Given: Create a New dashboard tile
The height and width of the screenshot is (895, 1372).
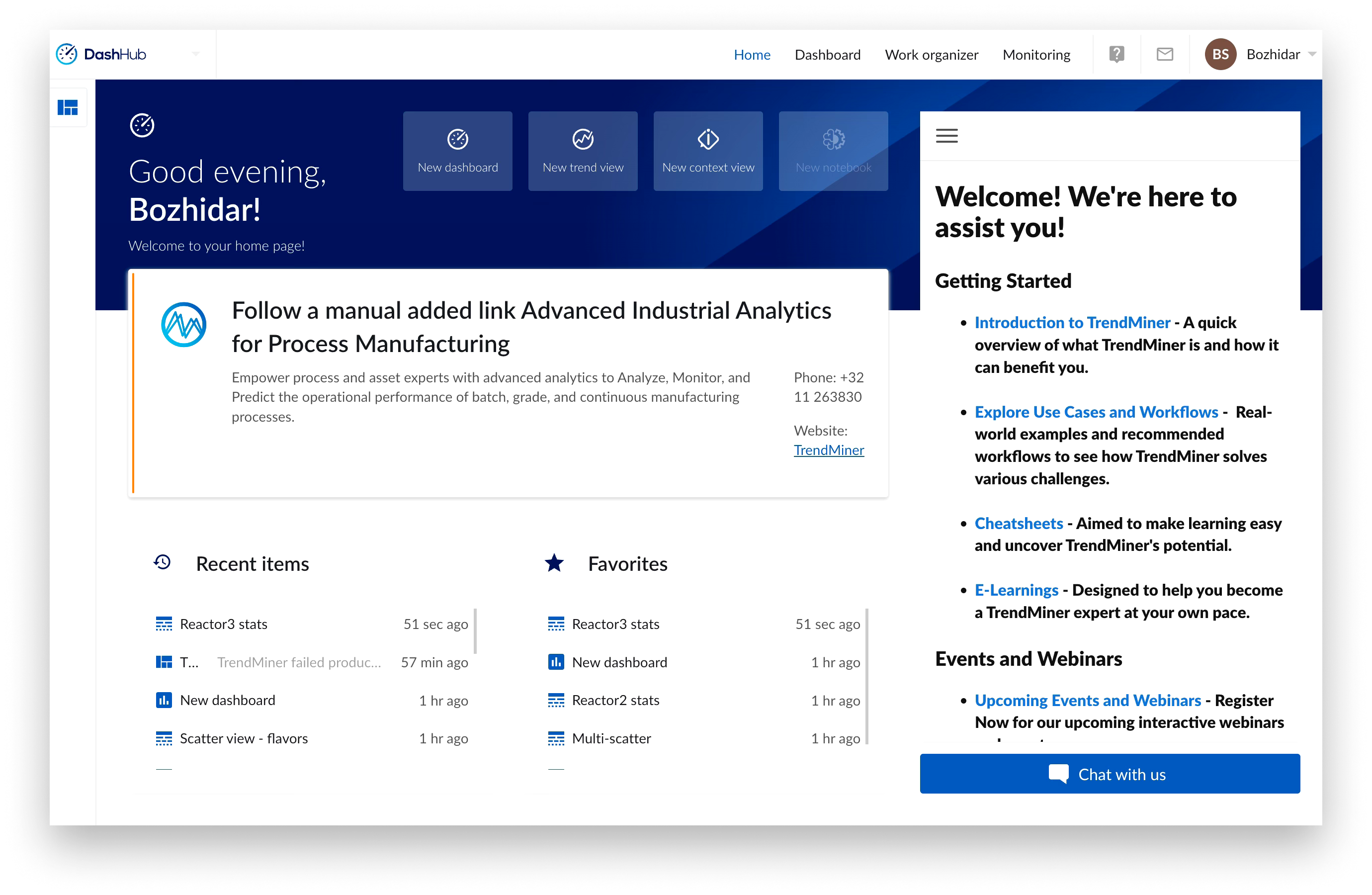Looking at the screenshot, I should (457, 151).
